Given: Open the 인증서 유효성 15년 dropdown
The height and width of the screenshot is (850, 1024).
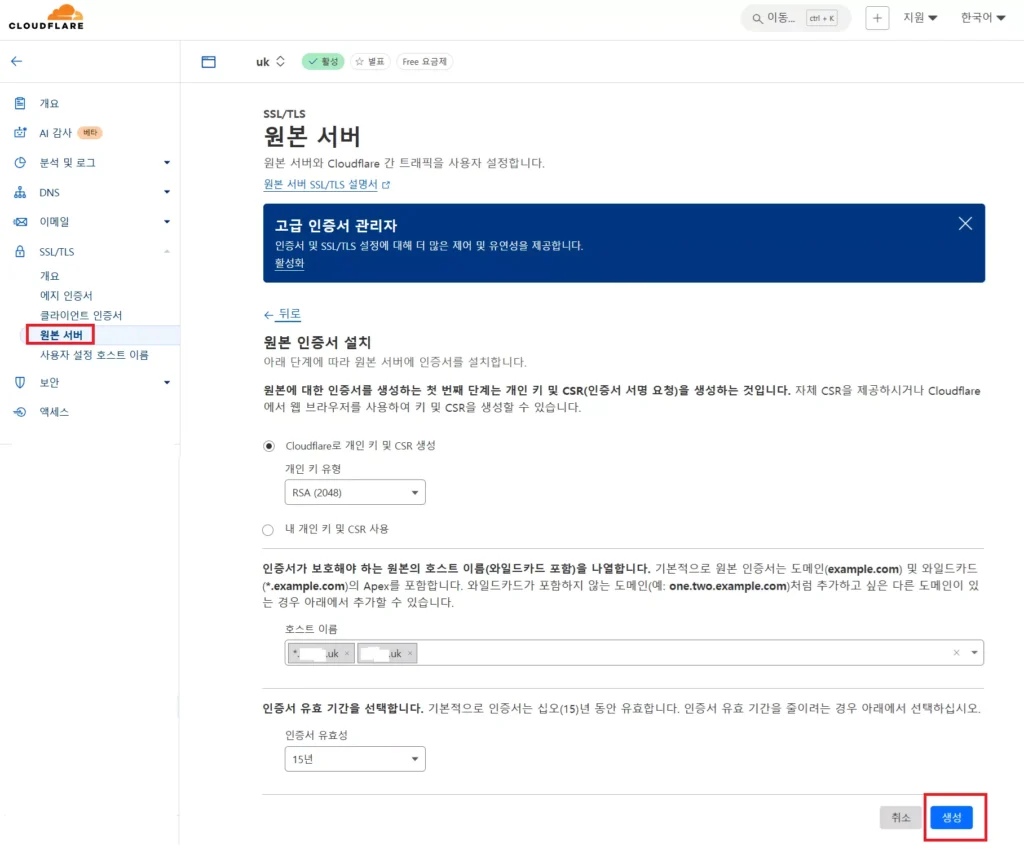Looking at the screenshot, I should 355,759.
